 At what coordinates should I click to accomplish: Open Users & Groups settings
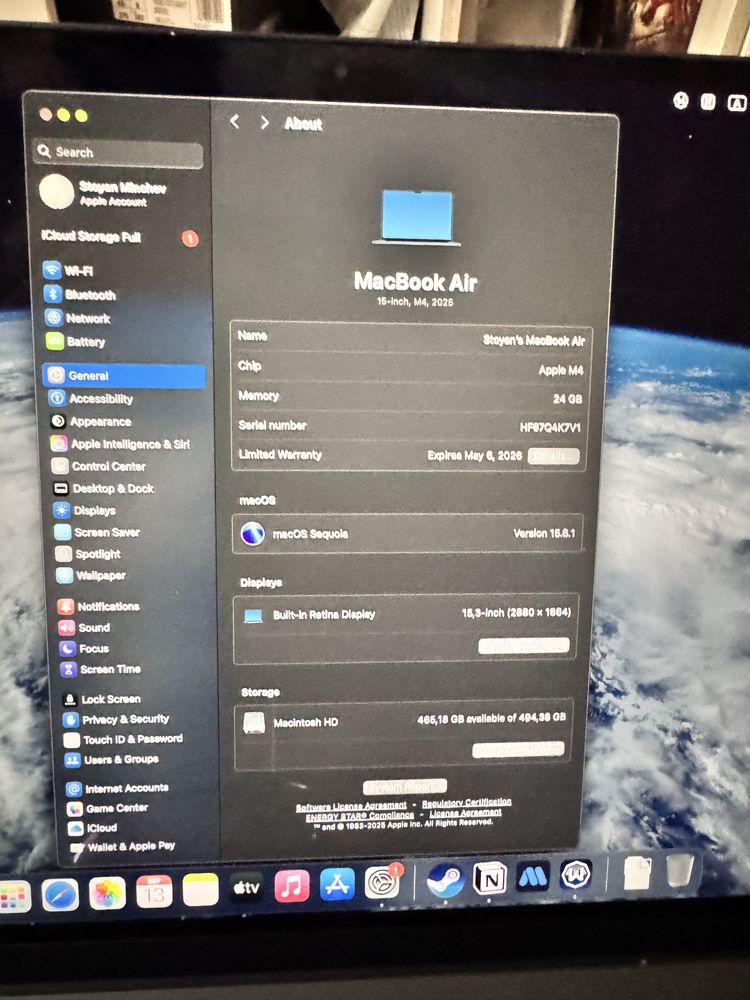(x=112, y=759)
